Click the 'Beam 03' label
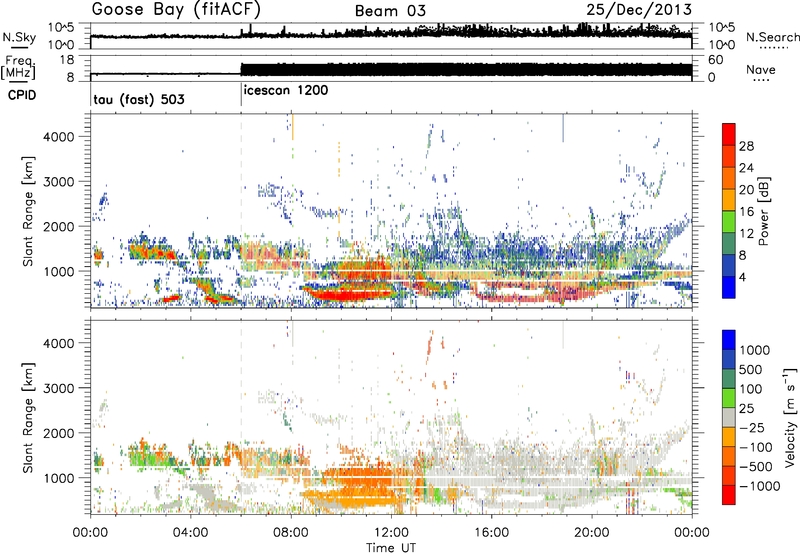The width and height of the screenshot is (800, 554). tap(390, 11)
